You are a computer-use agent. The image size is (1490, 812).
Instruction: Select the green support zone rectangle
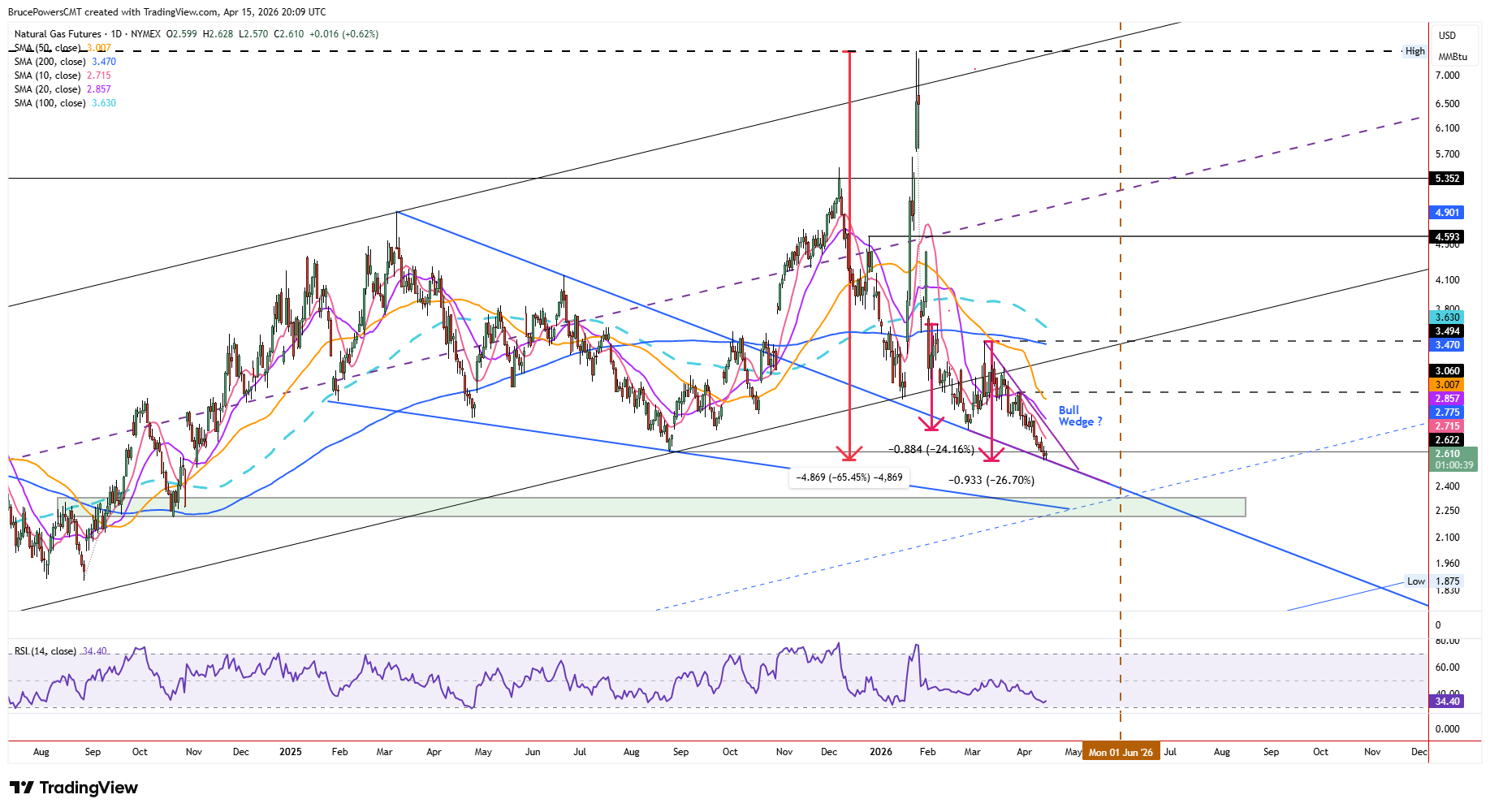pos(651,508)
